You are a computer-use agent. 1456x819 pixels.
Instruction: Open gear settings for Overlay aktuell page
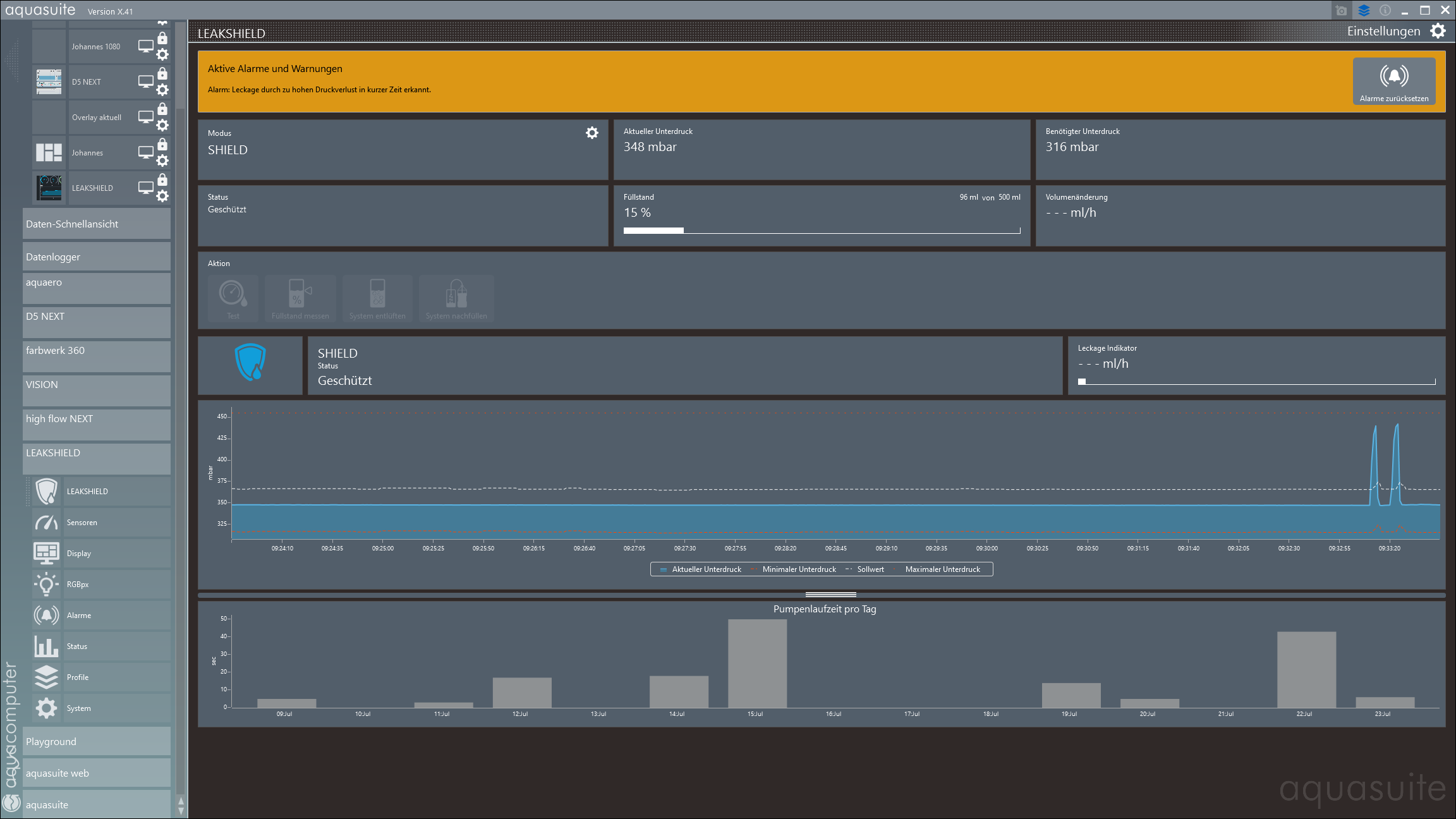[162, 125]
